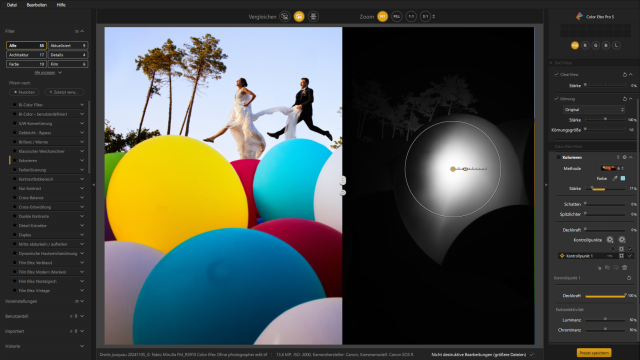Viewport: 640px width, 360px height.
Task: Disable the Körnung checkbox
Action: (556, 99)
